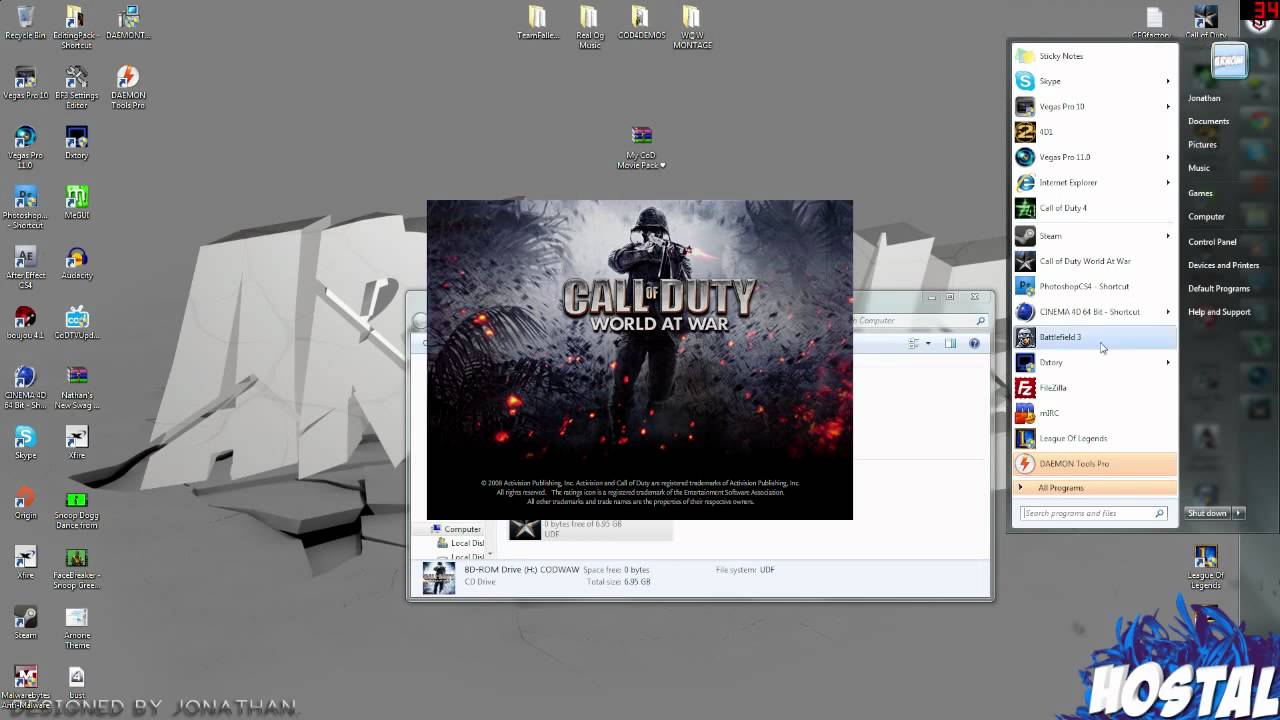Open FileZilla from Start menu

(x=1094, y=388)
